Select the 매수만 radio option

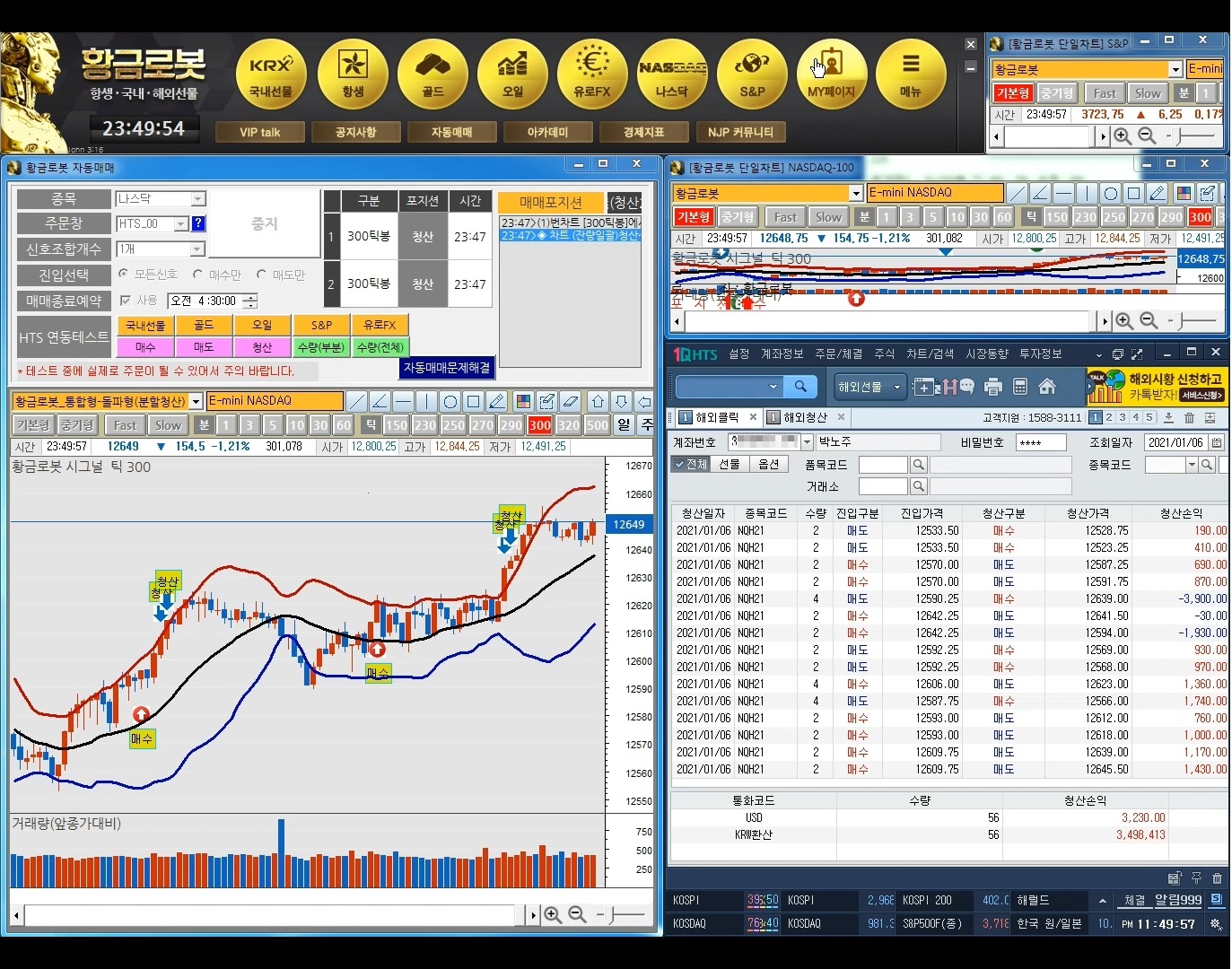197,274
